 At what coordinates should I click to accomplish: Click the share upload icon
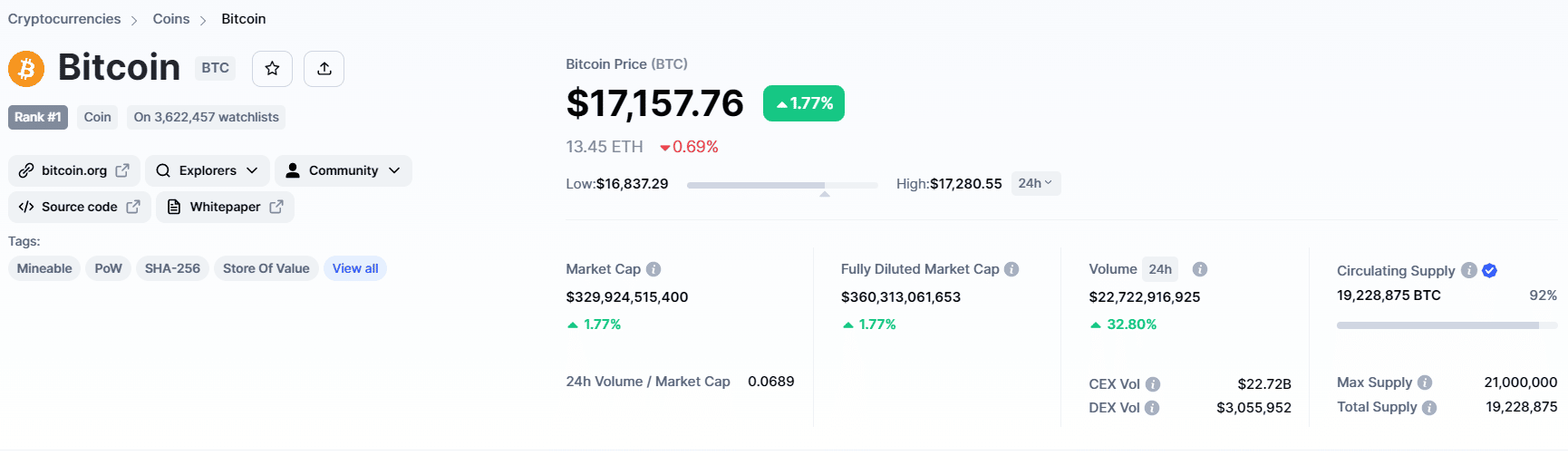[324, 69]
